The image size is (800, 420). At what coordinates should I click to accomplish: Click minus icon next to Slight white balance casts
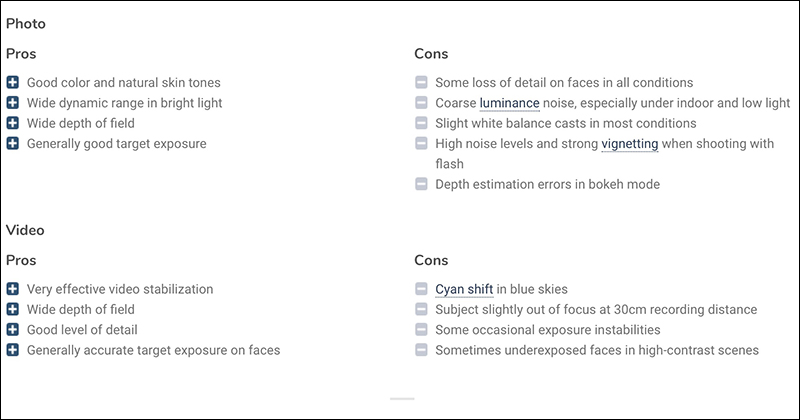[421, 123]
